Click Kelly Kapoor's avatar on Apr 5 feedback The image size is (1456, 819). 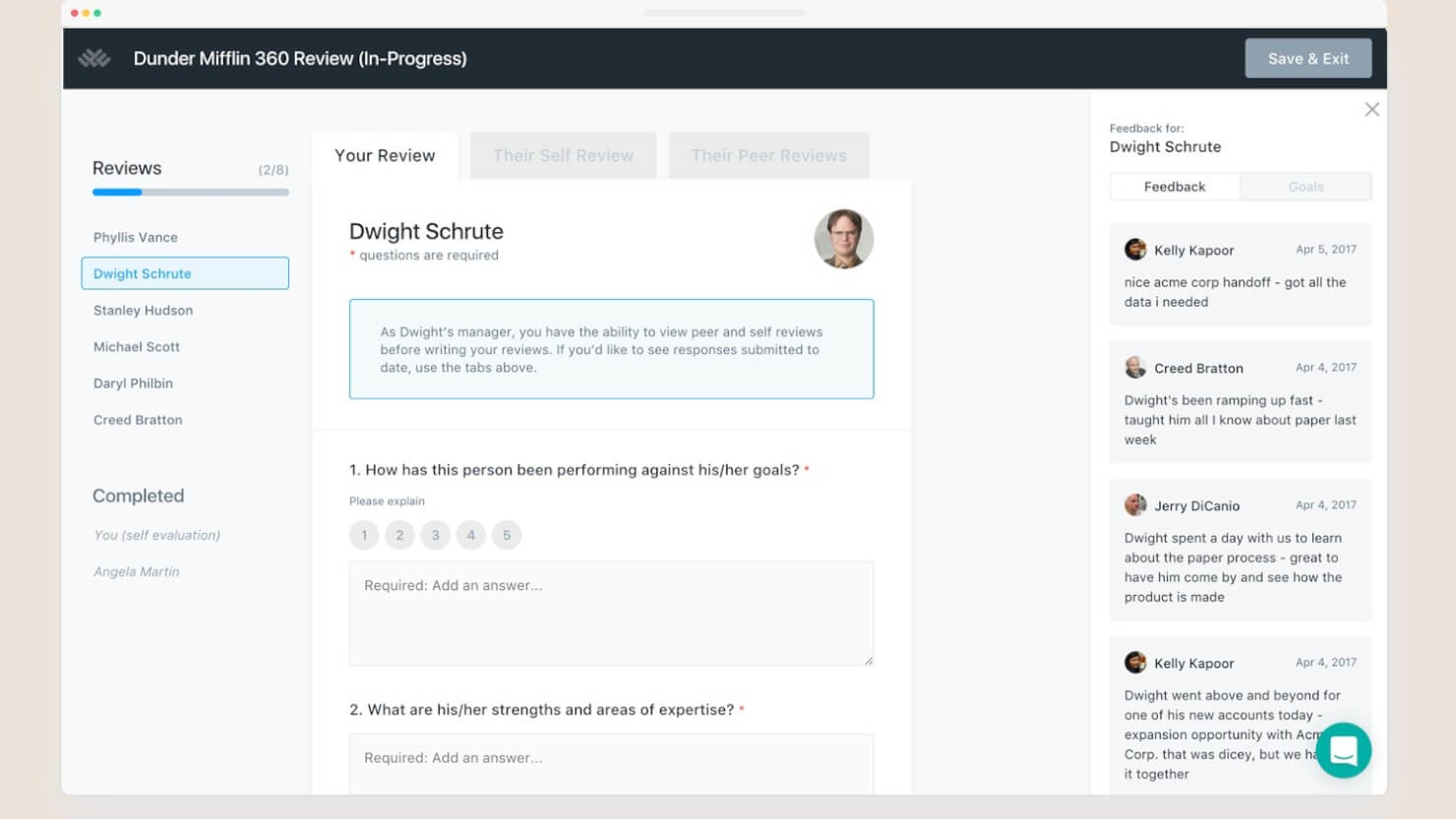[1135, 249]
